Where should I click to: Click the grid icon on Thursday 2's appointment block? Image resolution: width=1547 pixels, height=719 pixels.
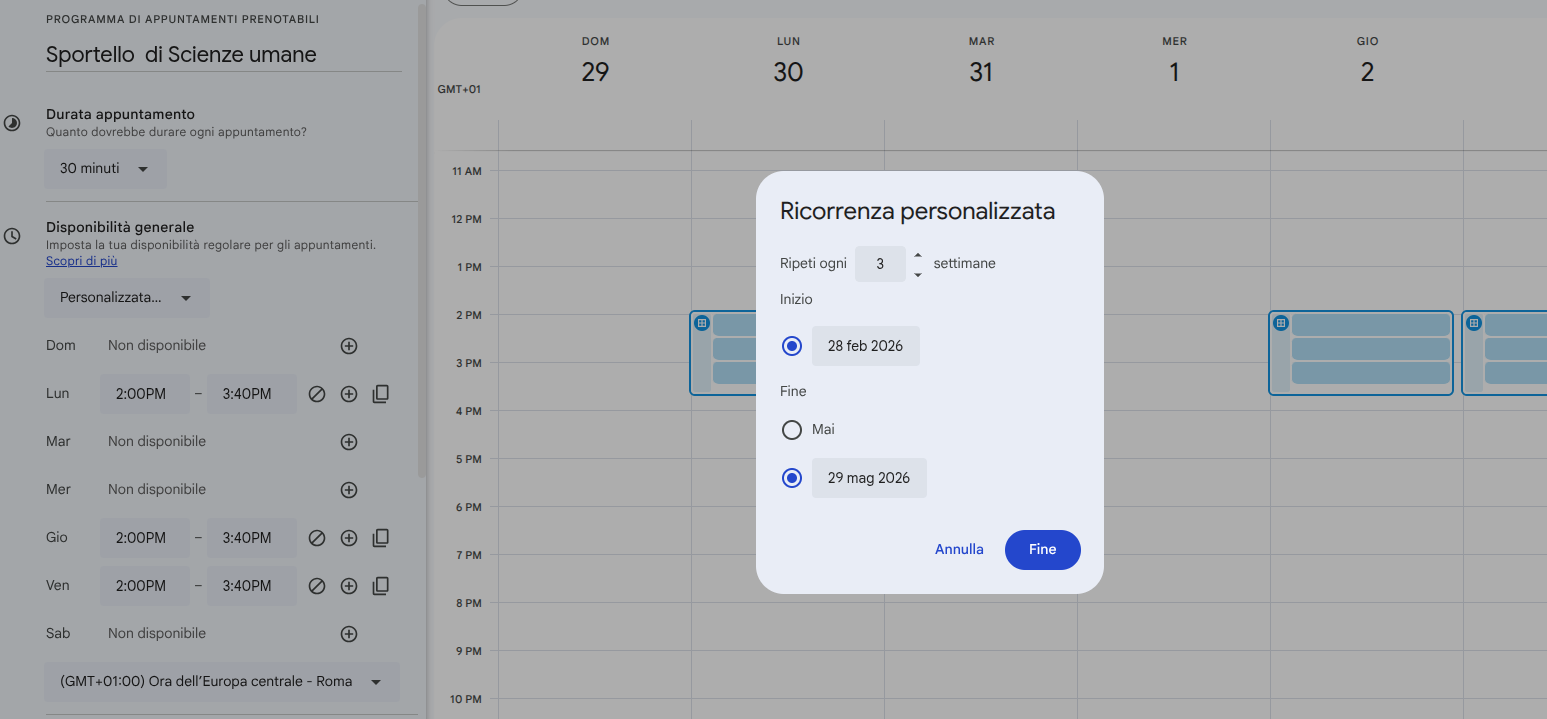click(x=1280, y=323)
